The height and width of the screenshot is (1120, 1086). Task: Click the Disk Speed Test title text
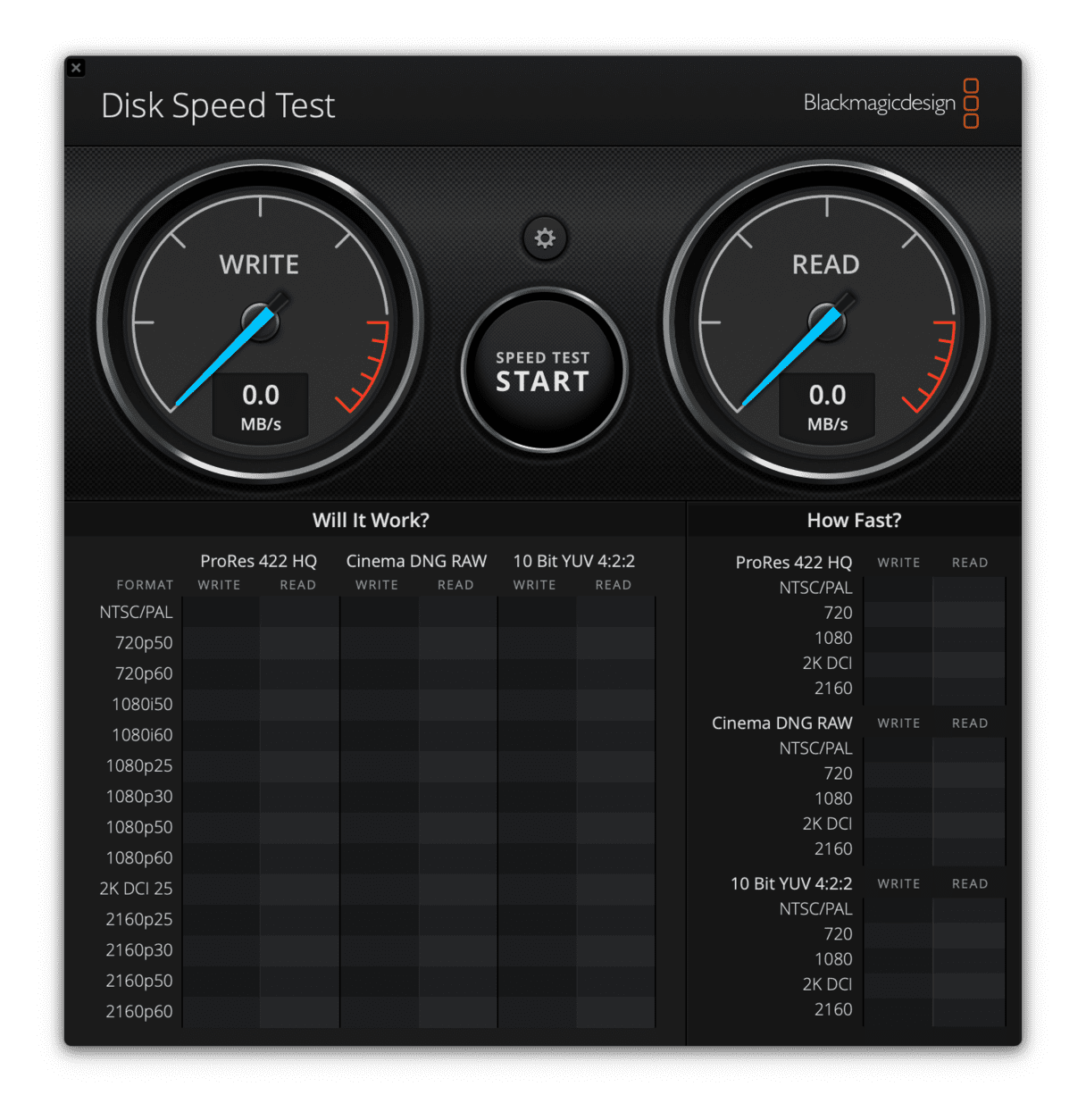[218, 105]
